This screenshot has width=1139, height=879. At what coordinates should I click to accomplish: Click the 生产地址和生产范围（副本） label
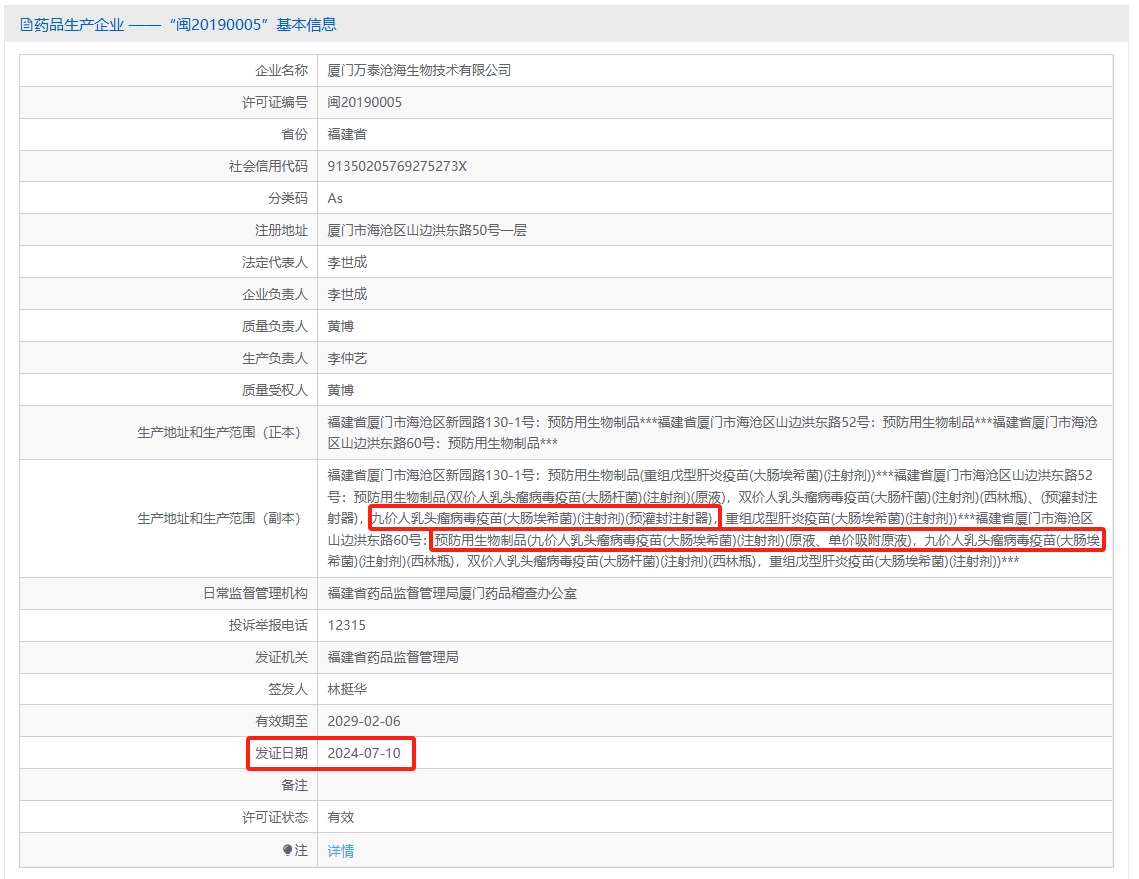[219, 518]
